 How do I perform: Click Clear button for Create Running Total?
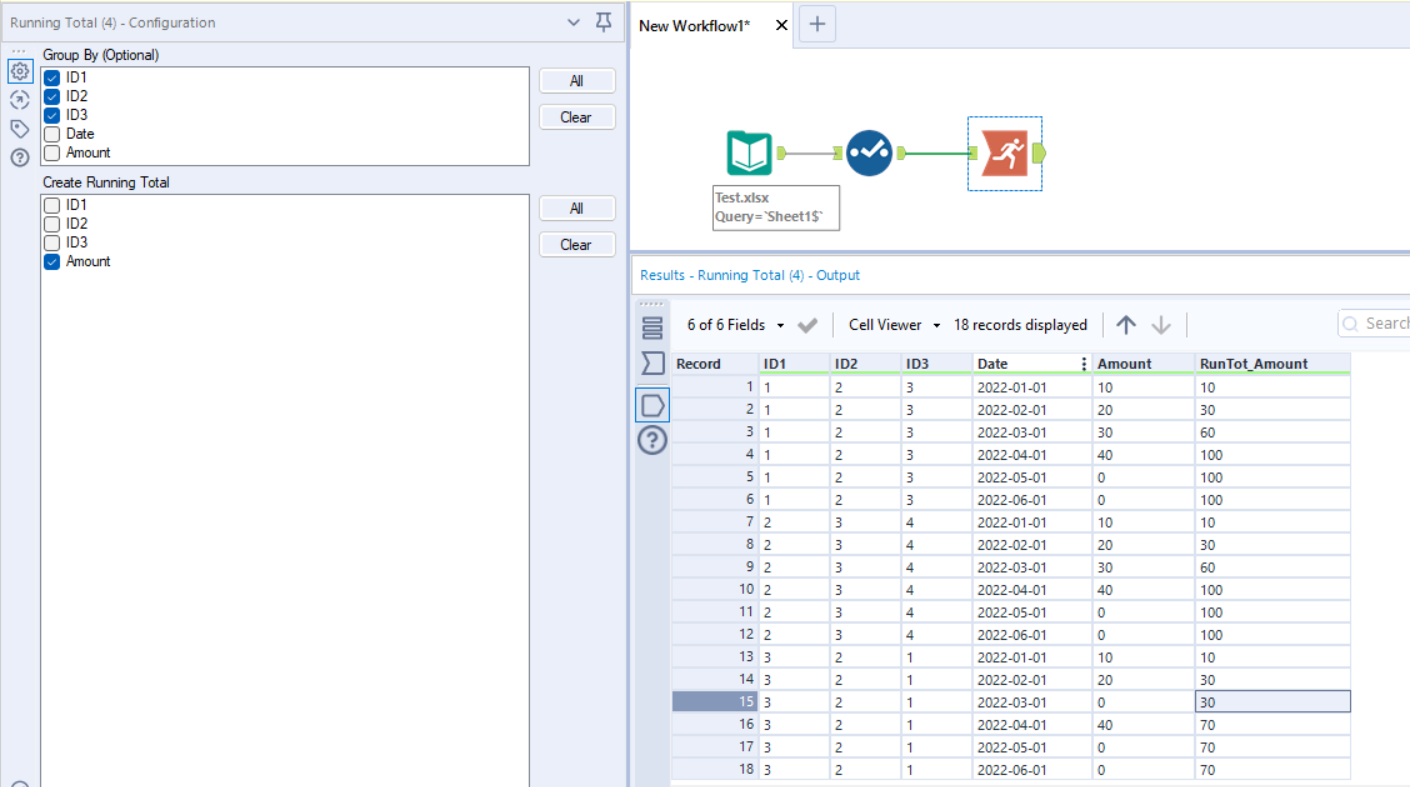pyautogui.click(x=577, y=244)
